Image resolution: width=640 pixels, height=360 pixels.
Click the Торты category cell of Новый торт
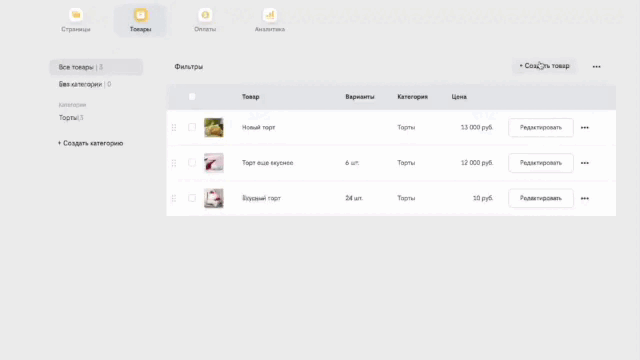[406, 128]
